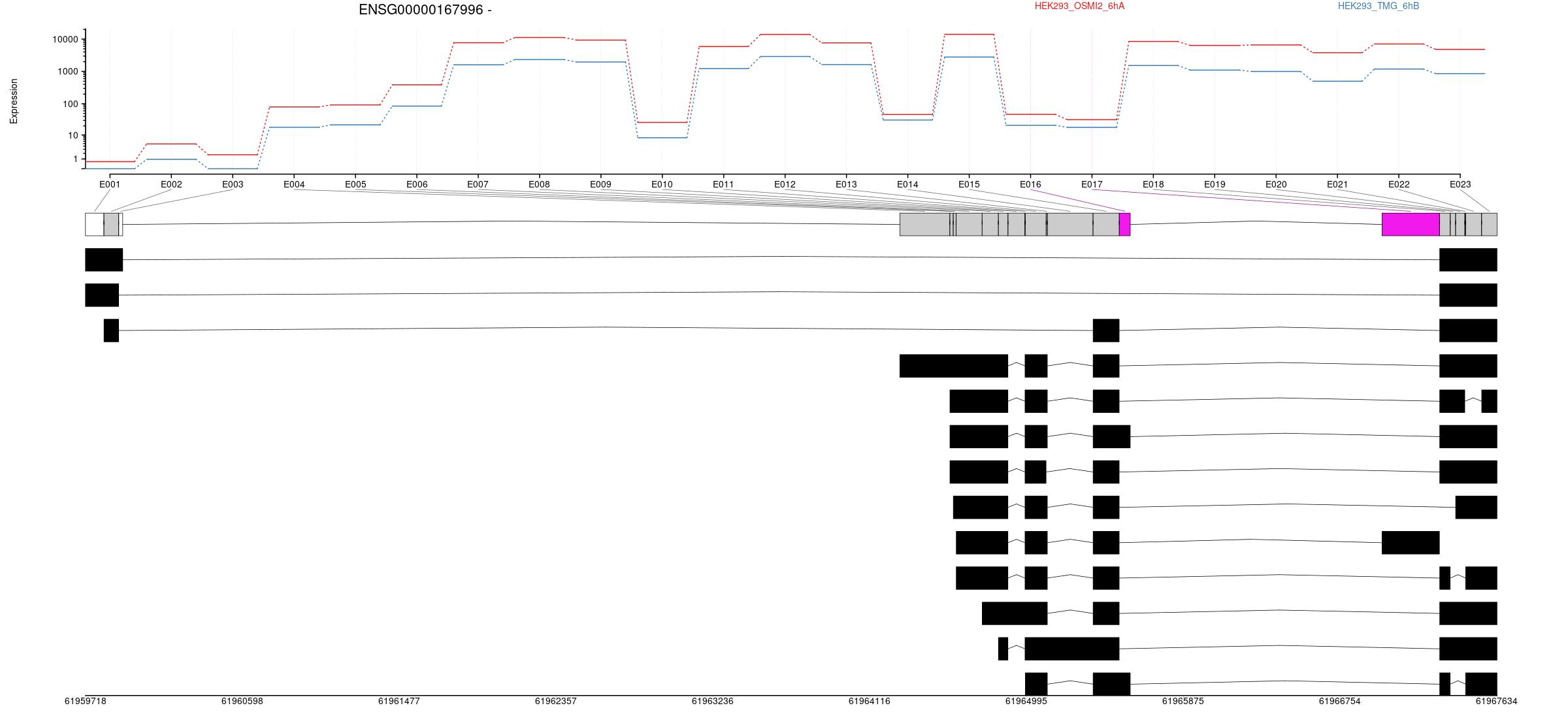Click the 10000 y-axis tick value
This screenshot has width=1568, height=712.
point(65,40)
